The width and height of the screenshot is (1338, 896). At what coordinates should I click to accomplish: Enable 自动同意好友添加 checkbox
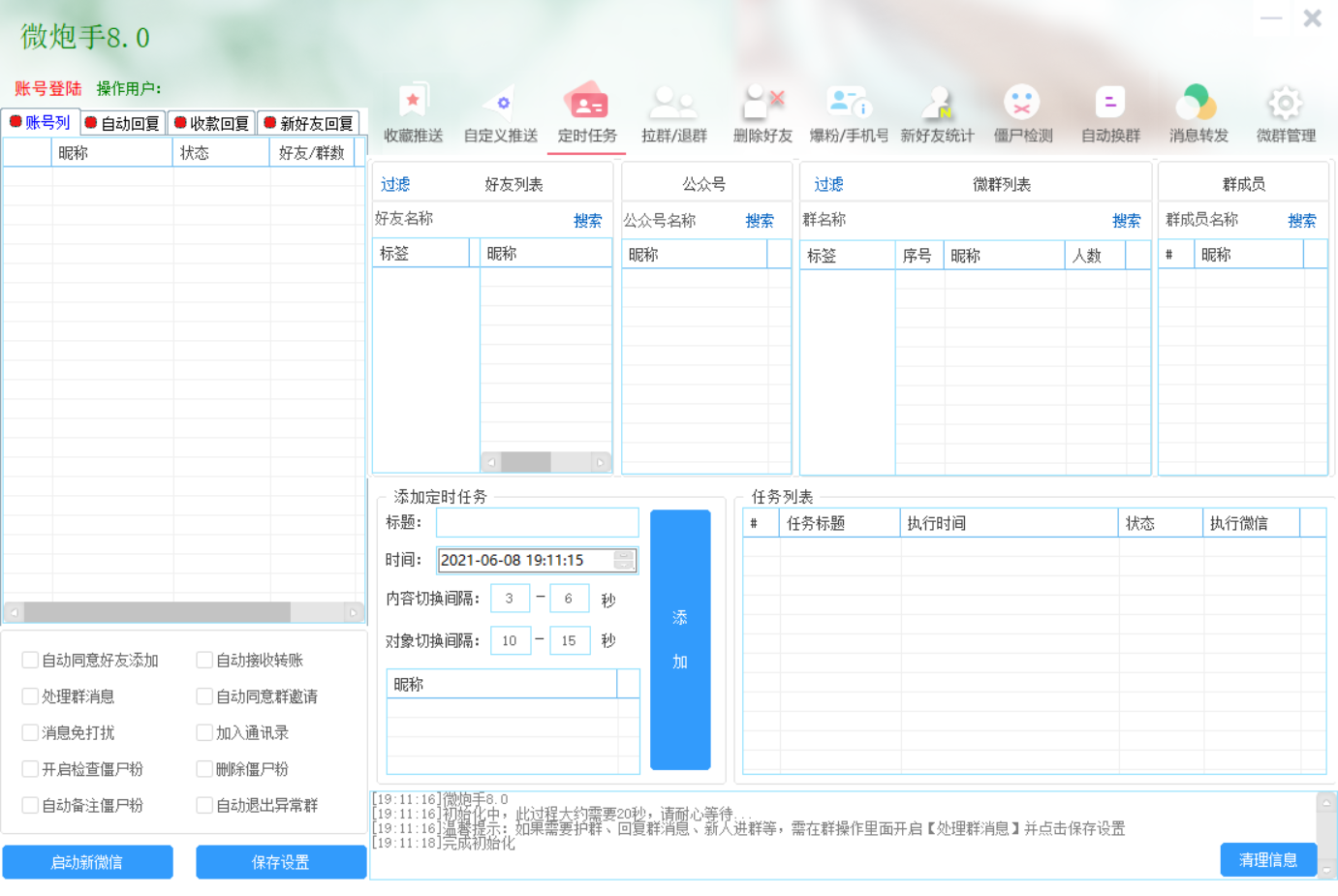pos(30,660)
